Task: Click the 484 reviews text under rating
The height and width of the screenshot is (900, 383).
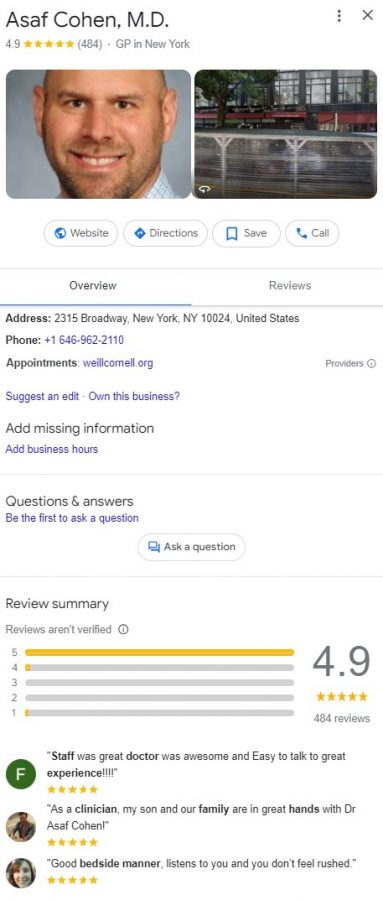Action: [x=342, y=719]
